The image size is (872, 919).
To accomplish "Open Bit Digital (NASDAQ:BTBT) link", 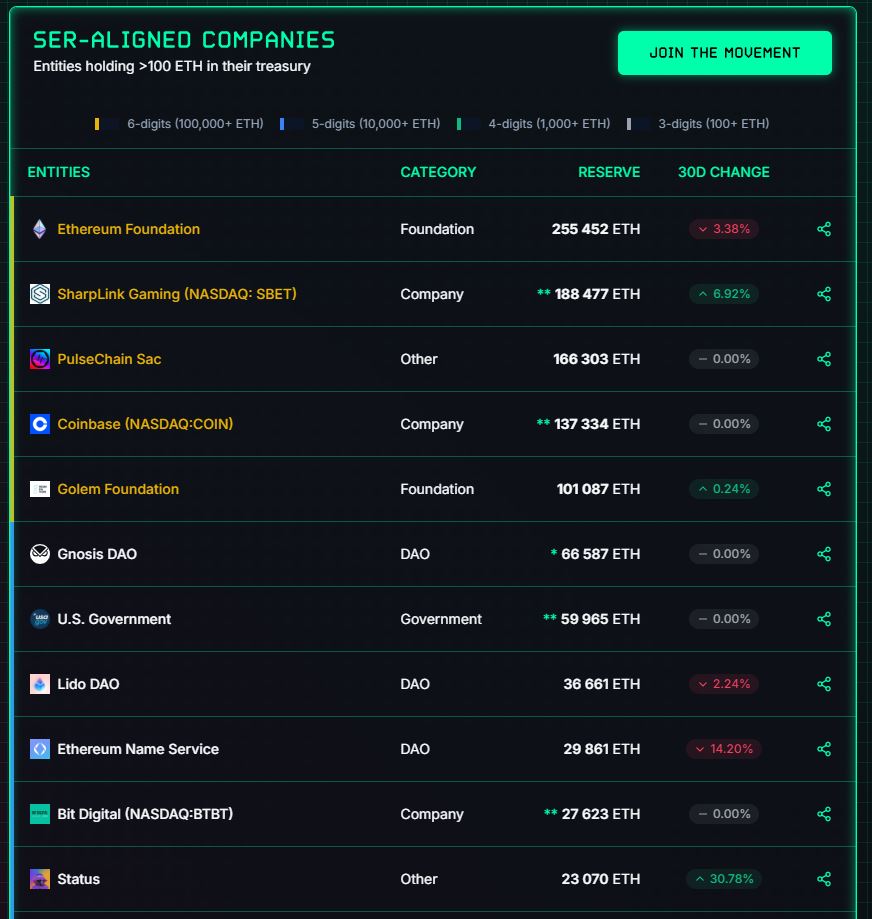I will pyautogui.click(x=145, y=814).
